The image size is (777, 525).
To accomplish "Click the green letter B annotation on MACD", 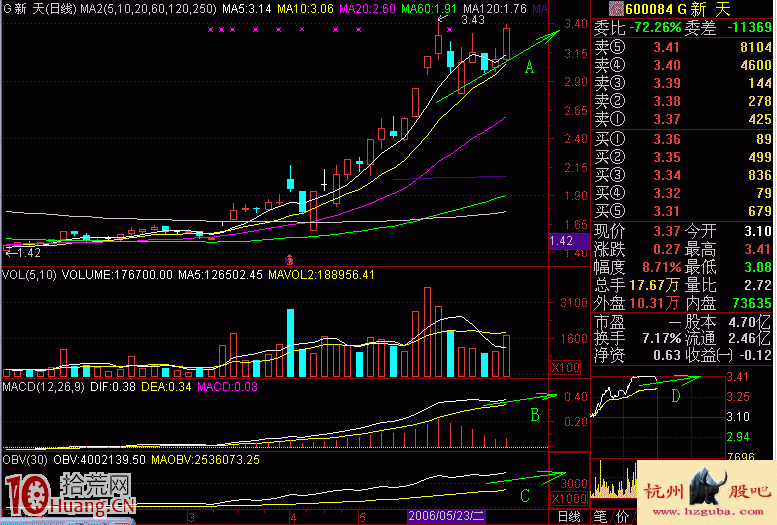I will coord(534,413).
